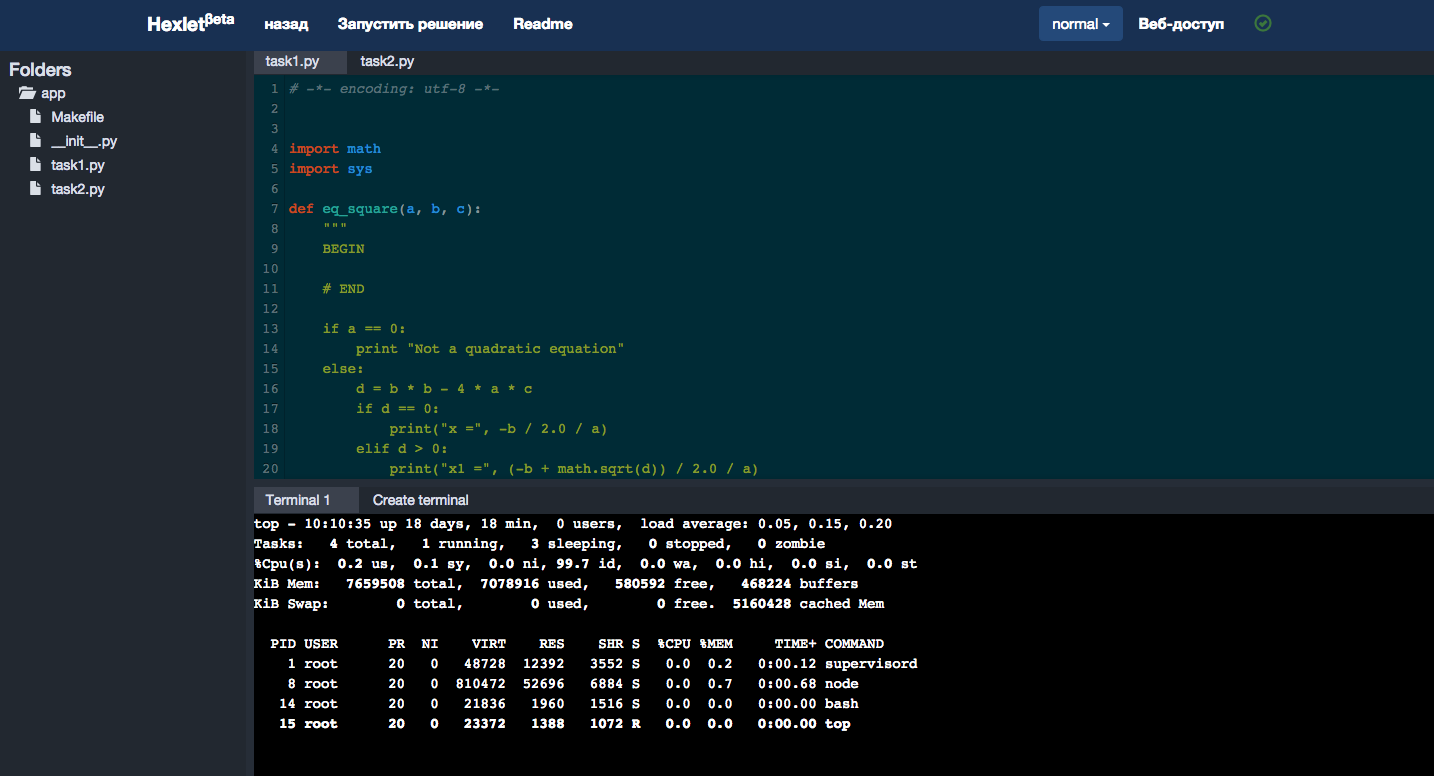
Task: Go back using the назад link
Action: tap(286, 24)
